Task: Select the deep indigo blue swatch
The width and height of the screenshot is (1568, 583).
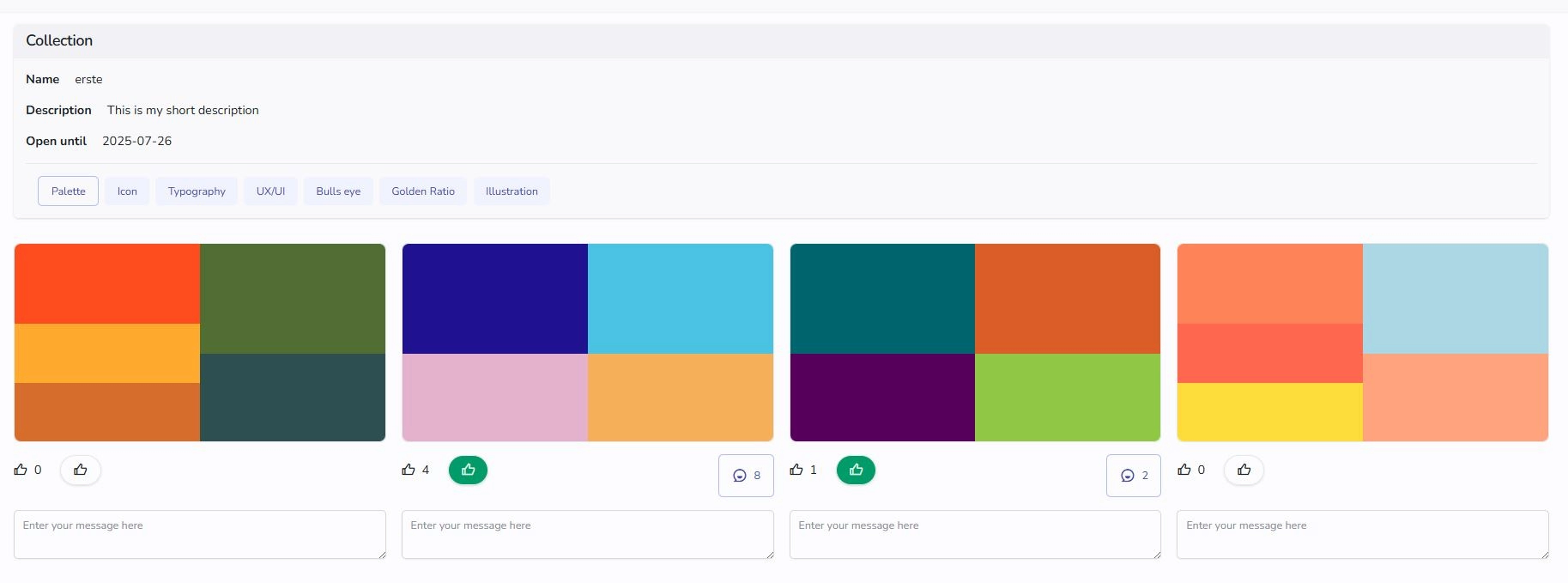Action: pyautogui.click(x=495, y=299)
